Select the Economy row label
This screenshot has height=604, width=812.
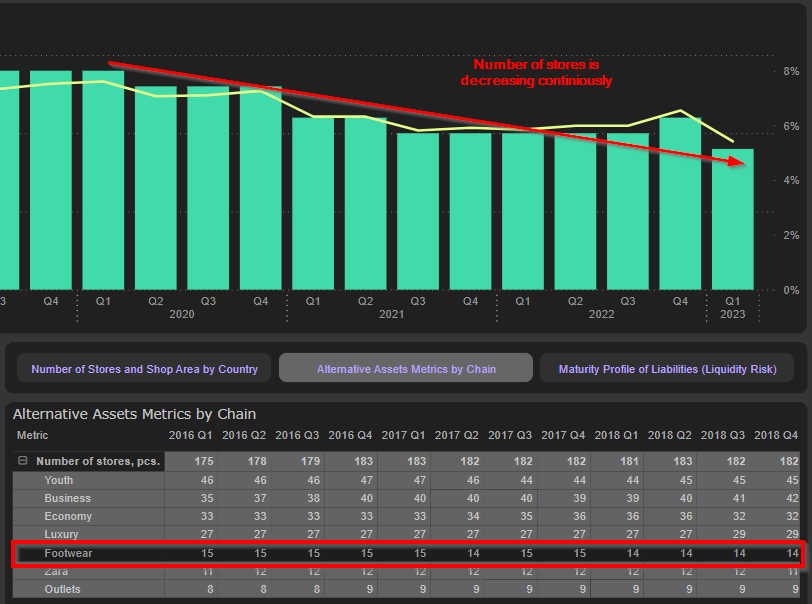point(68,516)
